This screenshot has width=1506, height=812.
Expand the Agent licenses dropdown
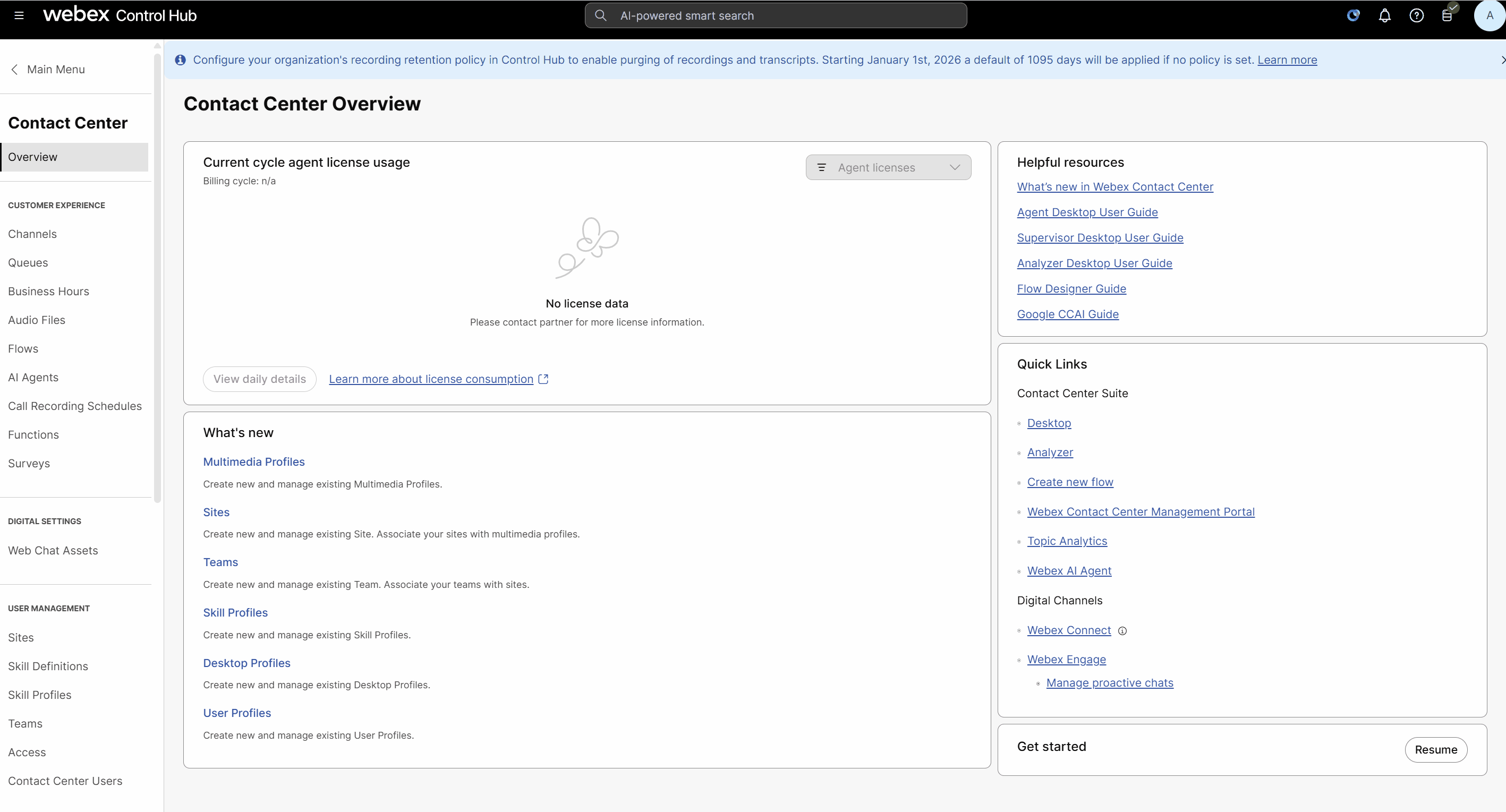[x=888, y=168]
